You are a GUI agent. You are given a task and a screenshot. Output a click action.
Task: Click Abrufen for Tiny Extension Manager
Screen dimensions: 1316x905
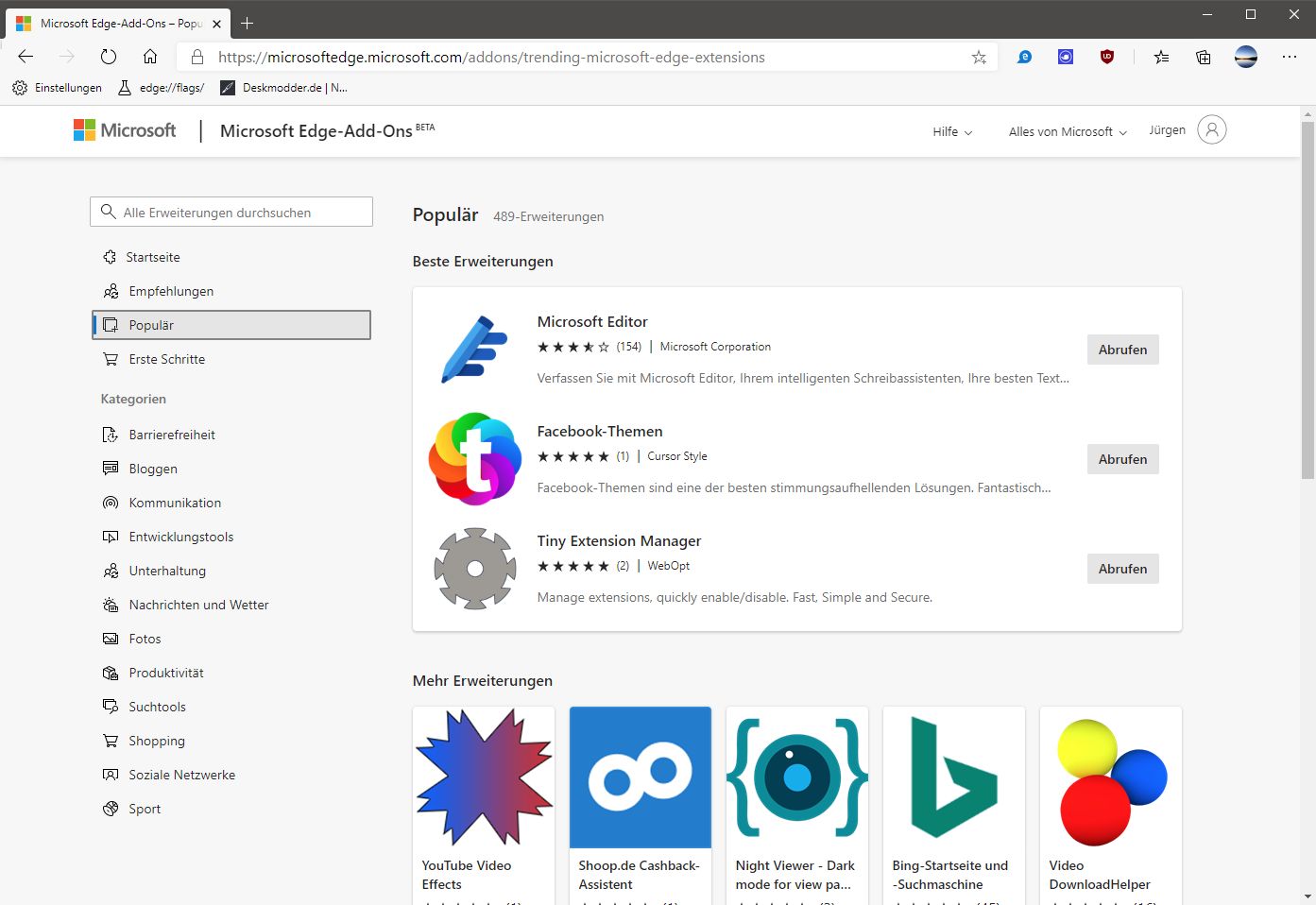[1122, 569]
